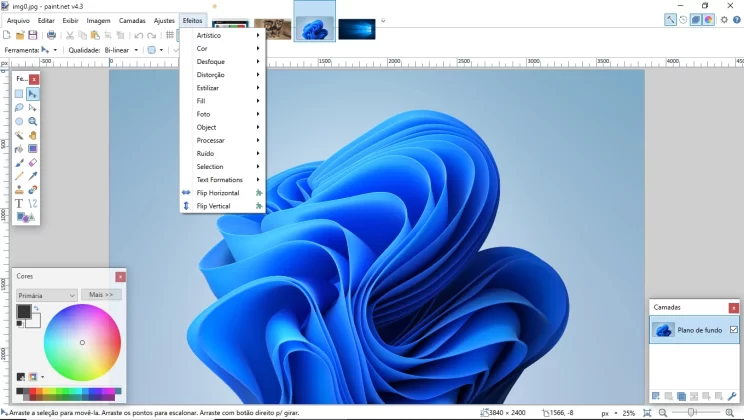Open the Camadas menu
744x420 pixels.
[132, 20]
